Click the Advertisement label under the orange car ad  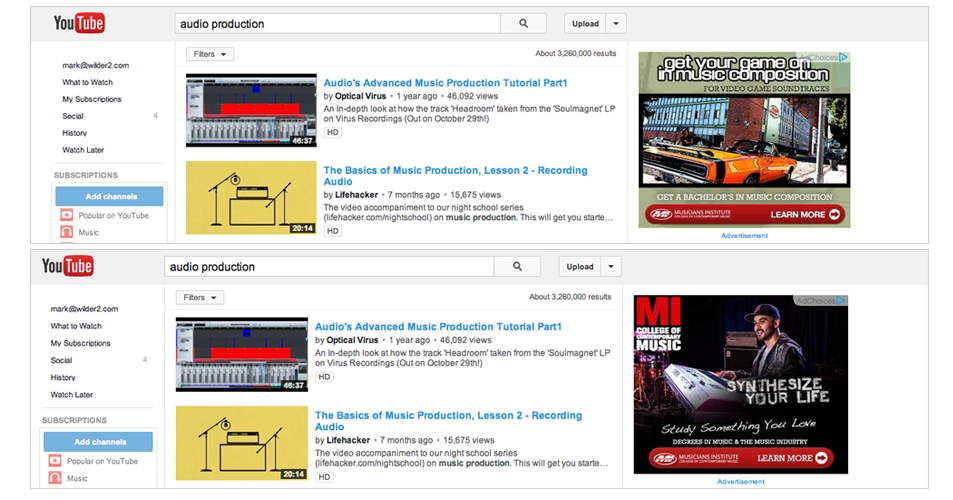745,235
